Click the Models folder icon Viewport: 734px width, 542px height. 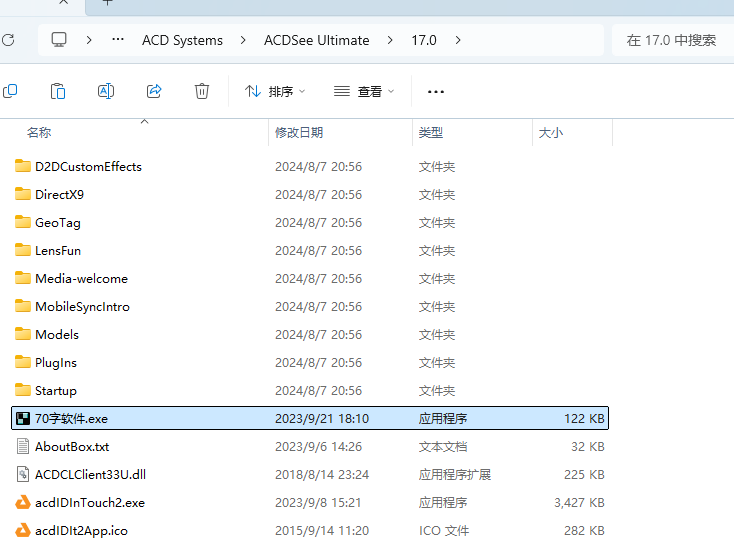coord(22,335)
